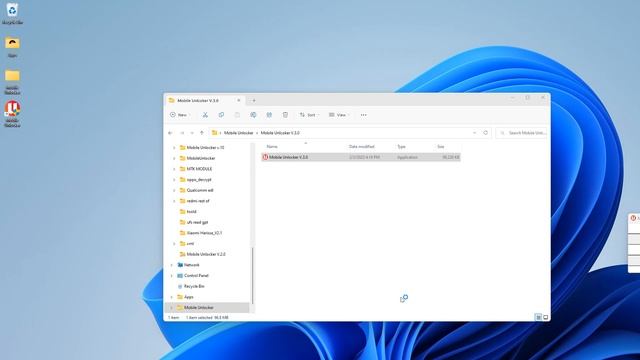
Task: Go back with the Back arrow
Action: [171, 133]
